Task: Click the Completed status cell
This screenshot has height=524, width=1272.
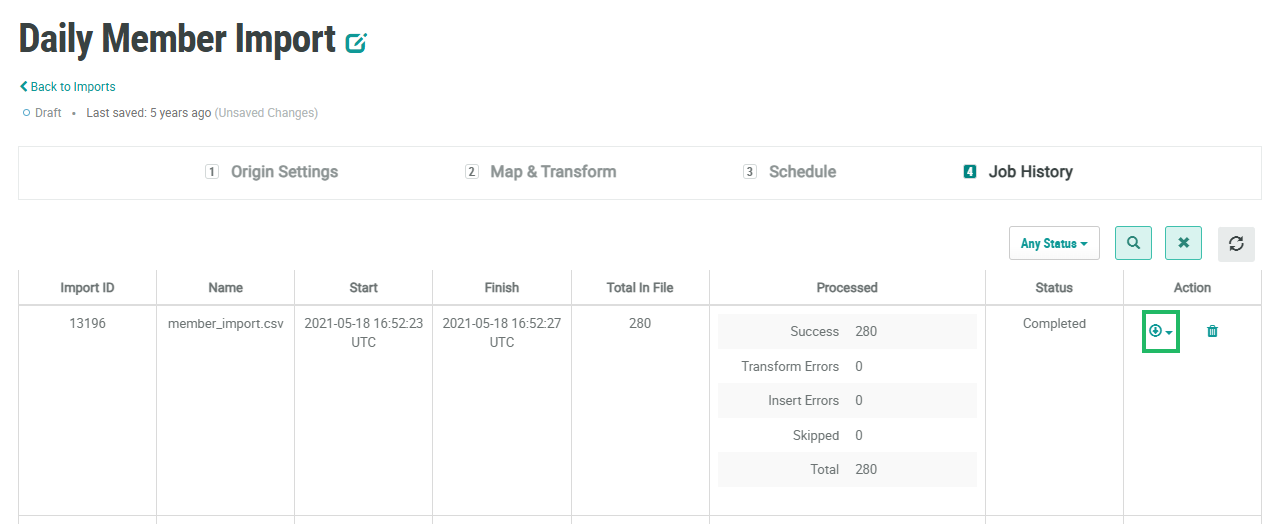Action: tap(1054, 324)
